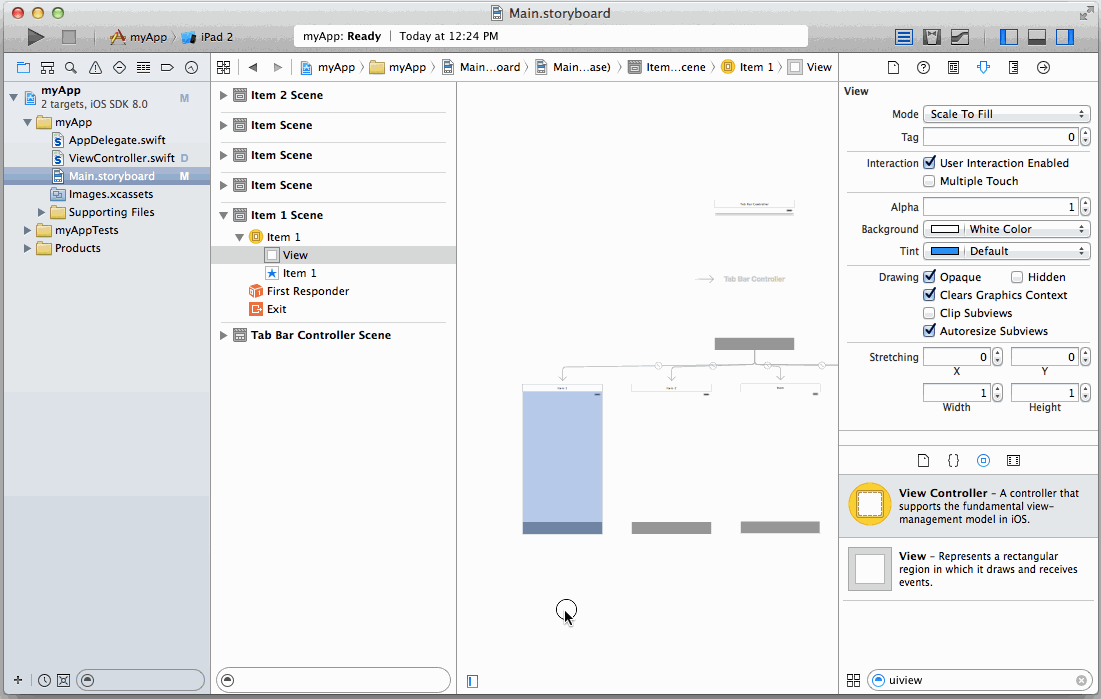Open the Project navigator

[x=23, y=67]
